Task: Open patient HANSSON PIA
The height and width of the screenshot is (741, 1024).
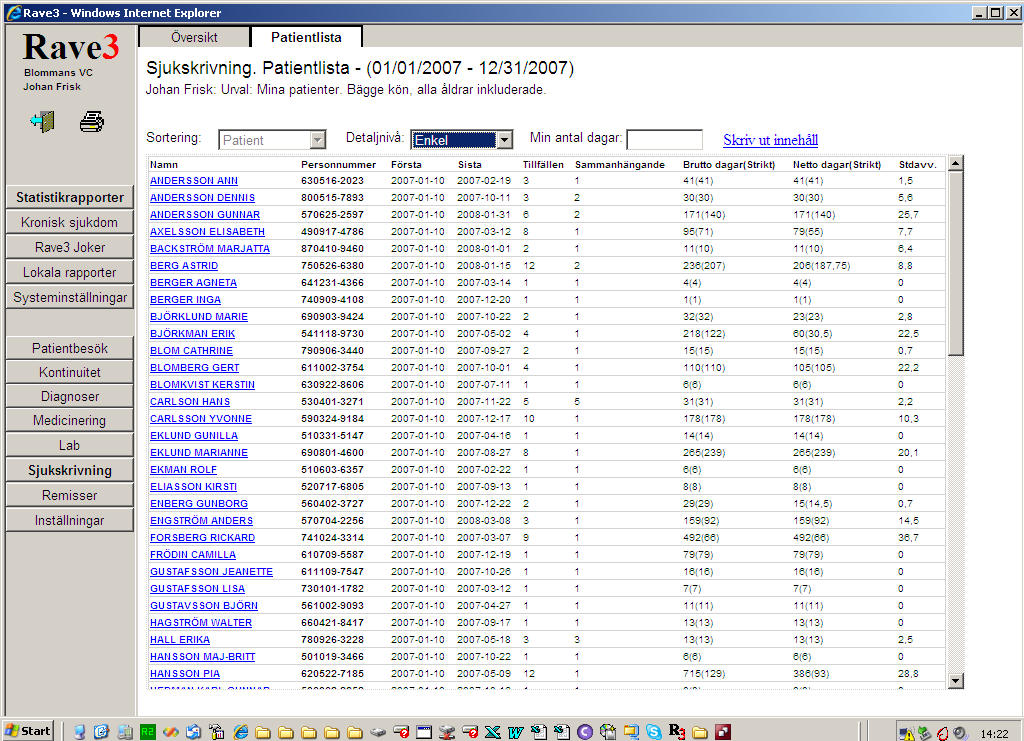Action: click(185, 673)
